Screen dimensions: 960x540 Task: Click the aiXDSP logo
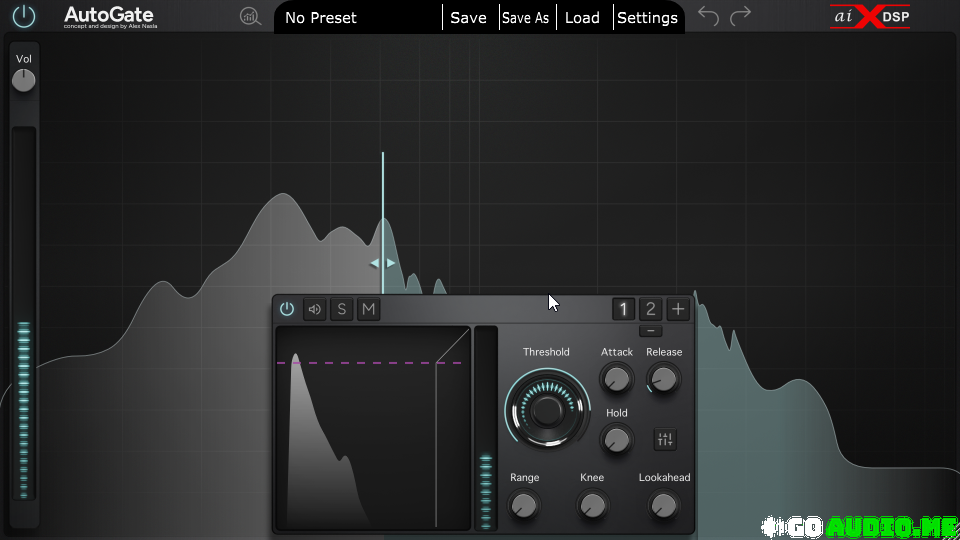[x=870, y=17]
